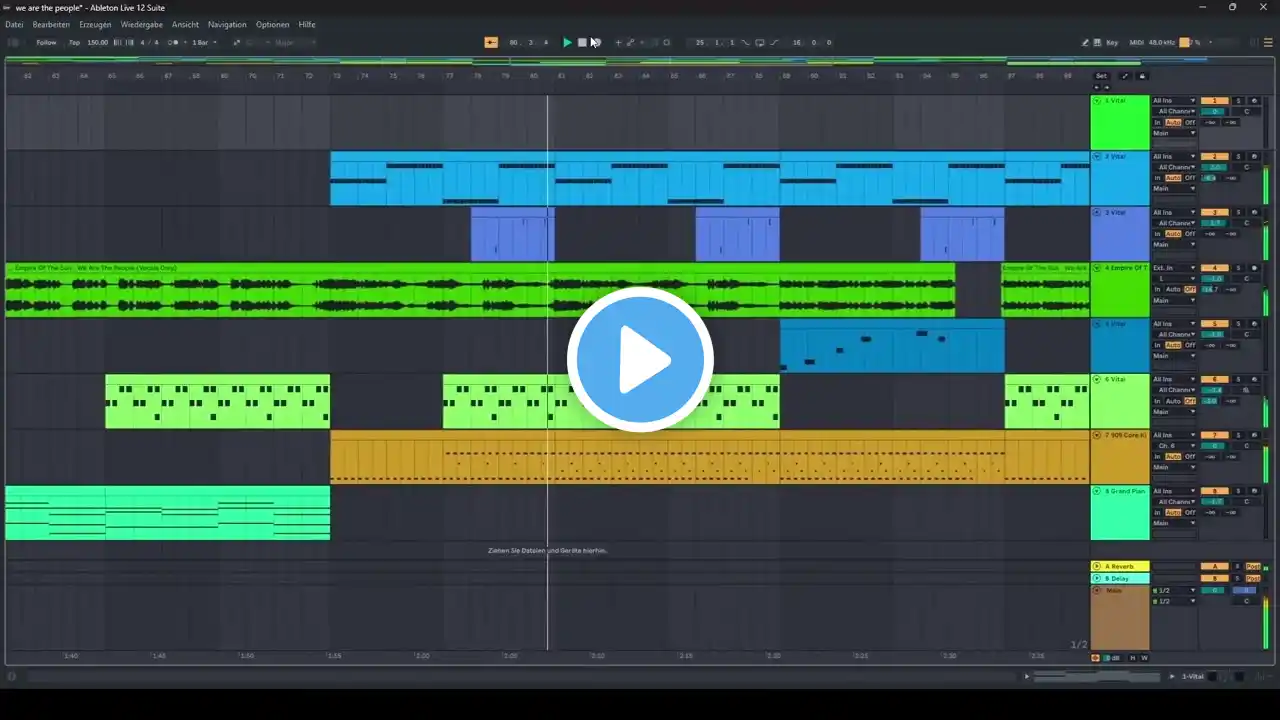Adjust track 4 Empire Of T volume slider
The image size is (1280, 720).
1214,278
